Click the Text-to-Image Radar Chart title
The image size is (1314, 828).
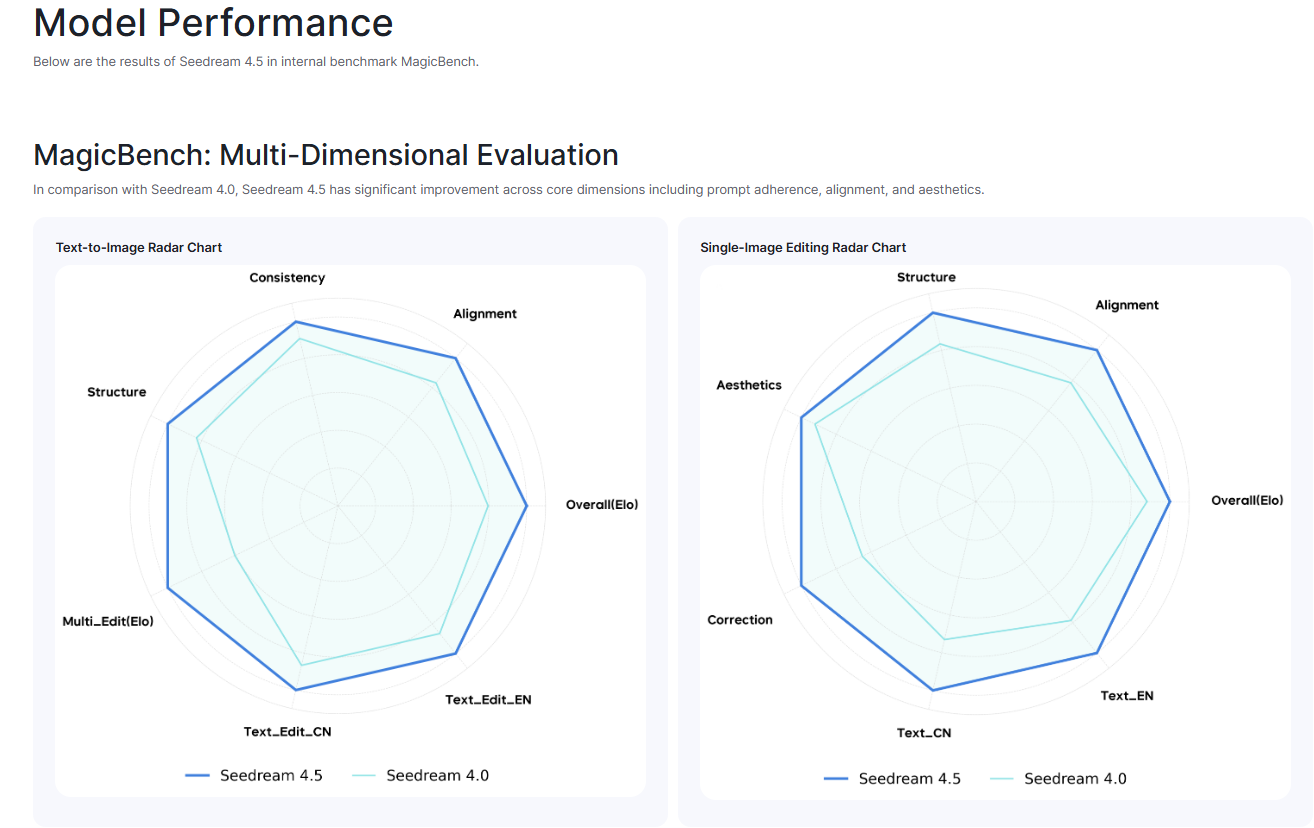click(x=139, y=247)
